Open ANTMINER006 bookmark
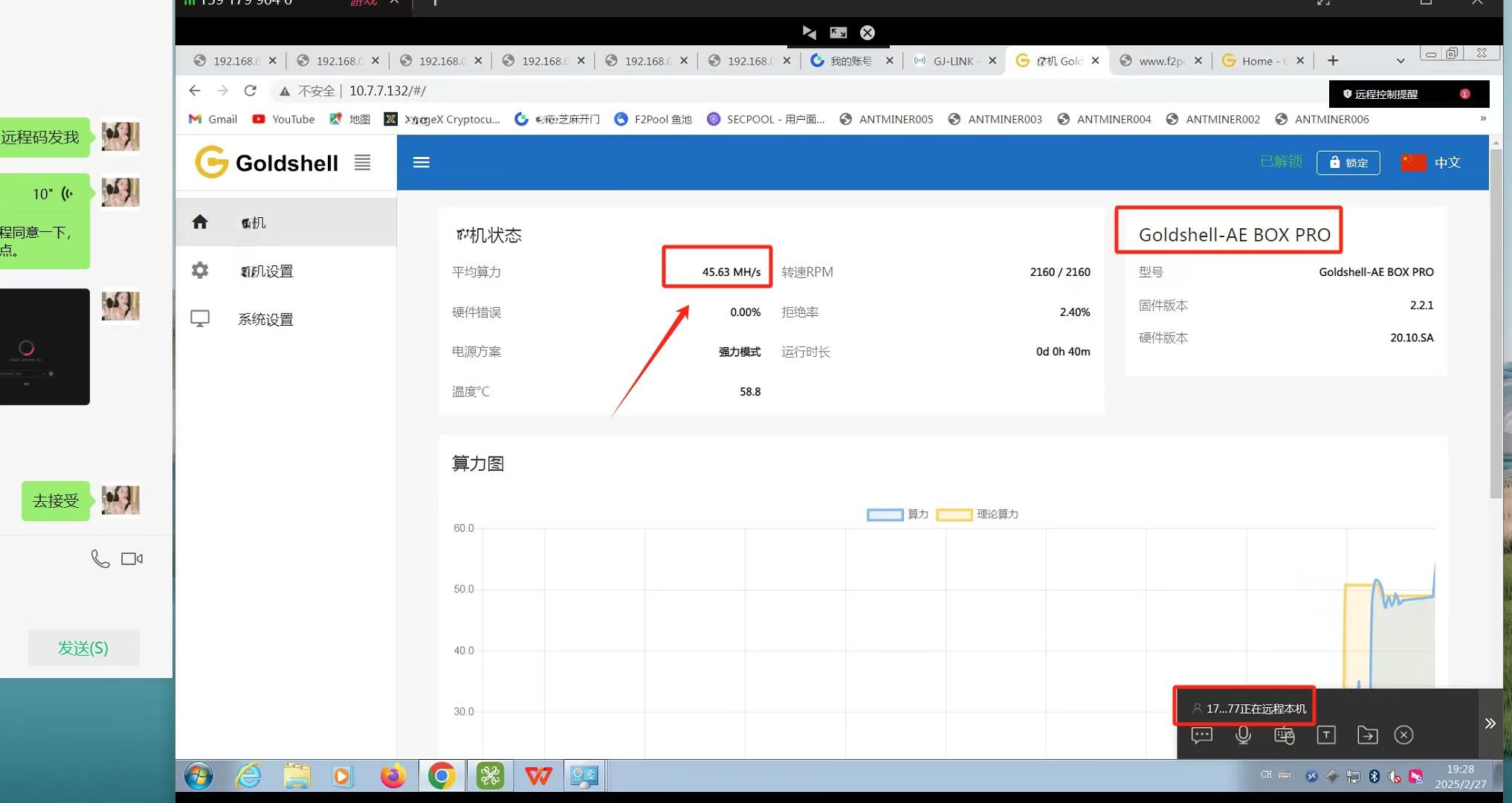1512x803 pixels. click(1322, 119)
